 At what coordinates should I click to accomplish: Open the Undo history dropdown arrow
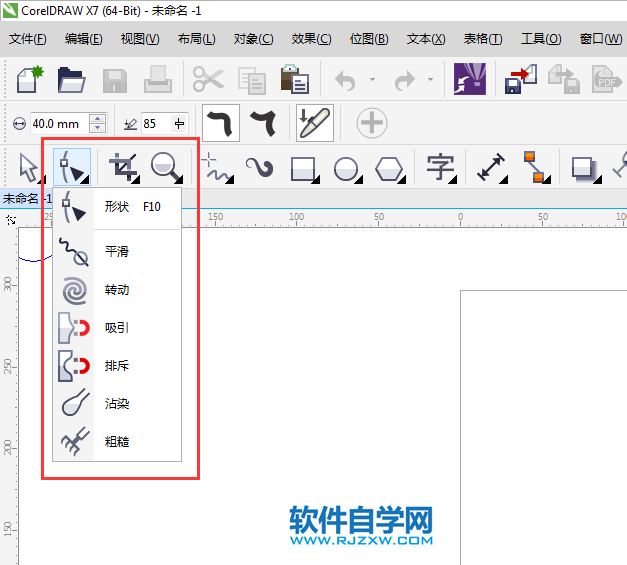click(372, 80)
